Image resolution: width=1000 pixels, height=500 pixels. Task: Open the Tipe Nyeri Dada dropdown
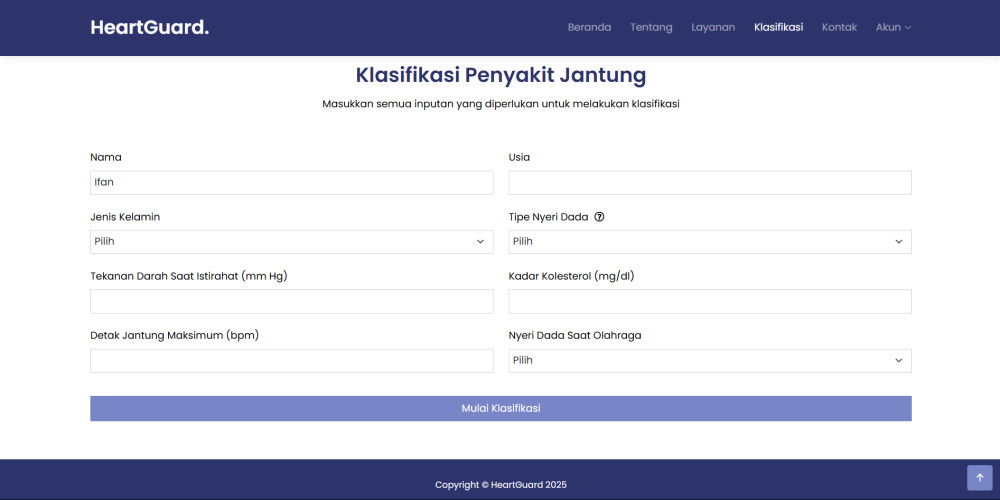pyautogui.click(x=710, y=242)
